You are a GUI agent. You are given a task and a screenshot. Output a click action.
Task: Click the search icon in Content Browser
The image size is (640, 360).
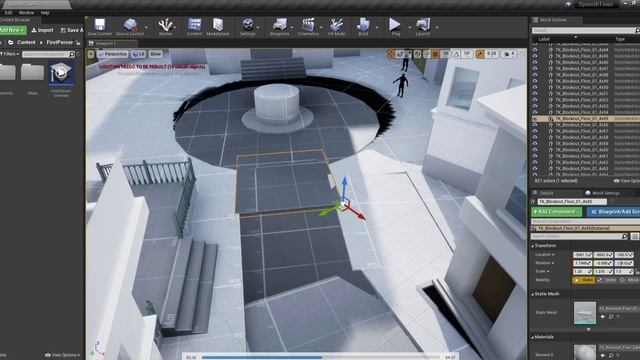point(72,54)
